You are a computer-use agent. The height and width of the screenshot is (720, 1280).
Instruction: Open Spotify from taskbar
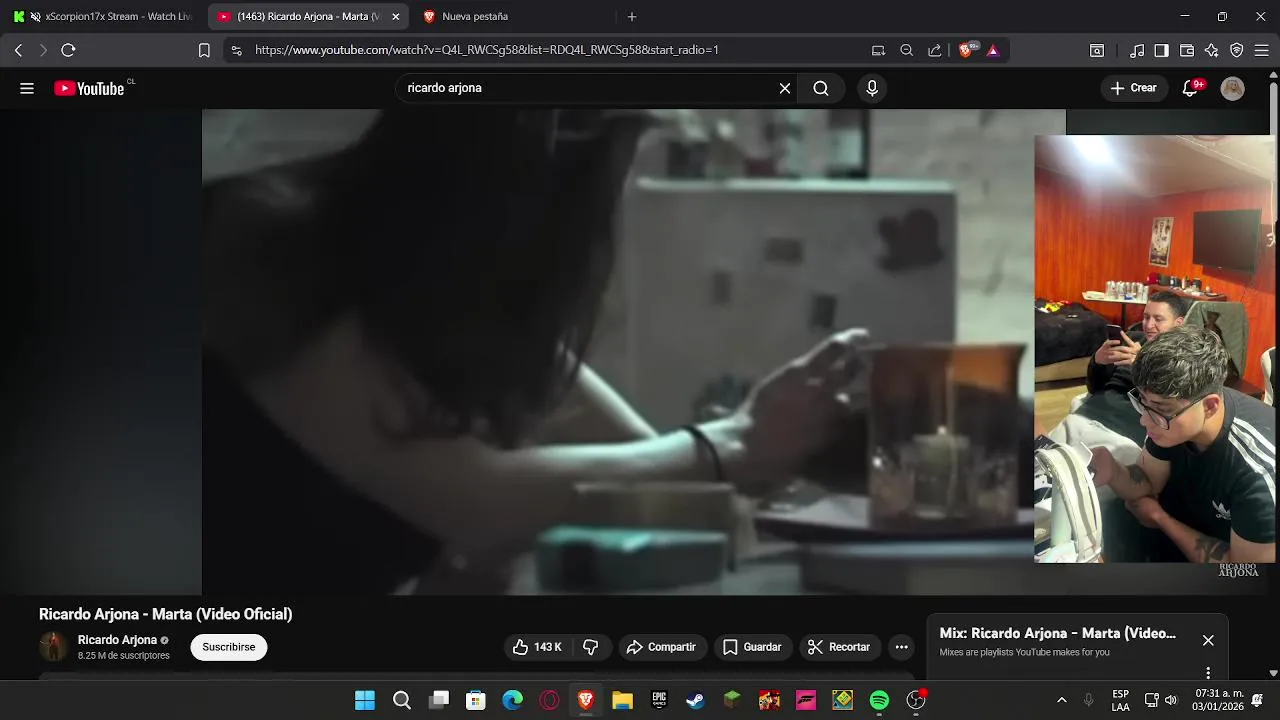pos(879,700)
